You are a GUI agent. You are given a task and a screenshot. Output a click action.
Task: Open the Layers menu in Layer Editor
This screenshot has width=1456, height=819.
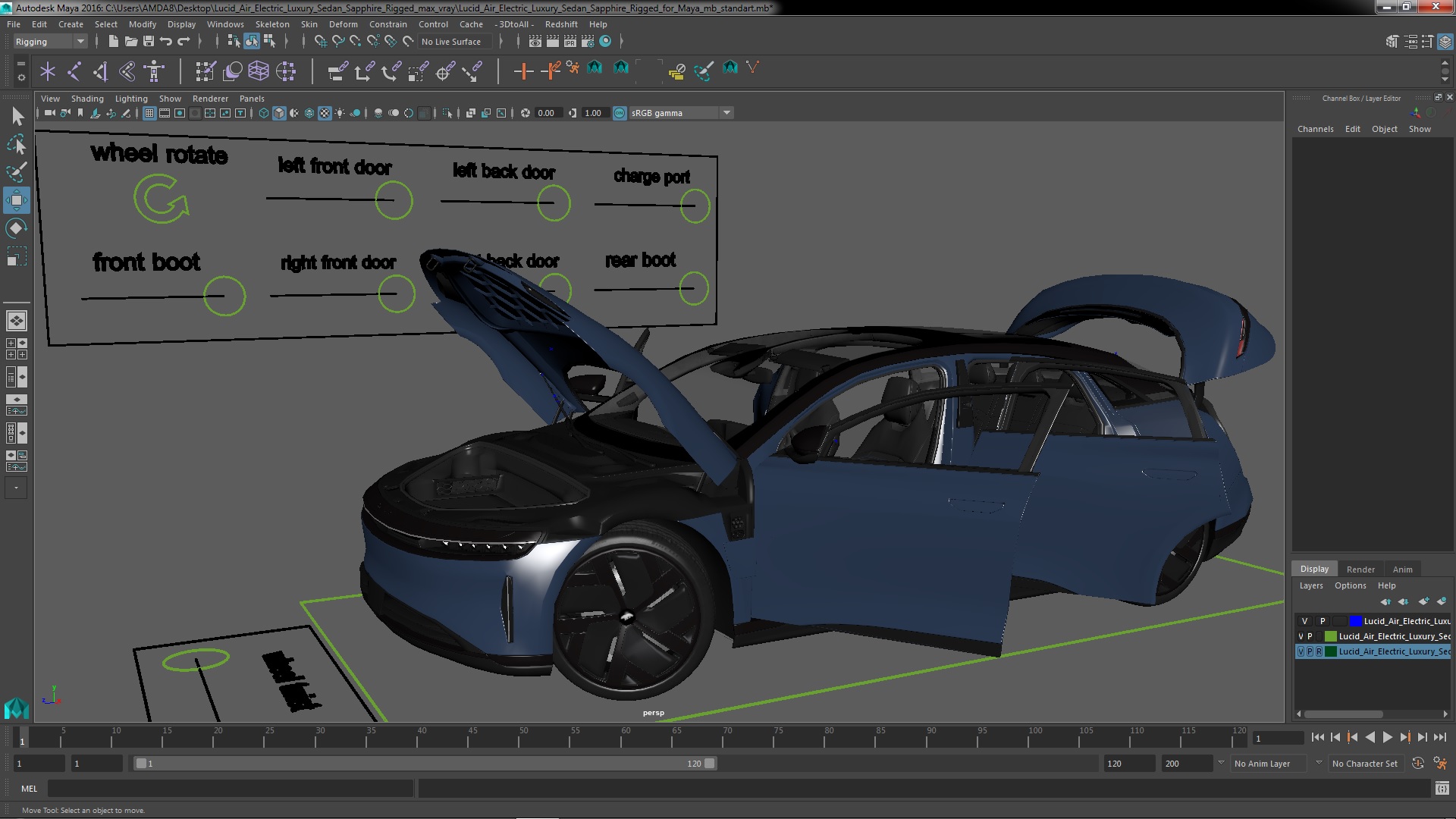[x=1310, y=585]
